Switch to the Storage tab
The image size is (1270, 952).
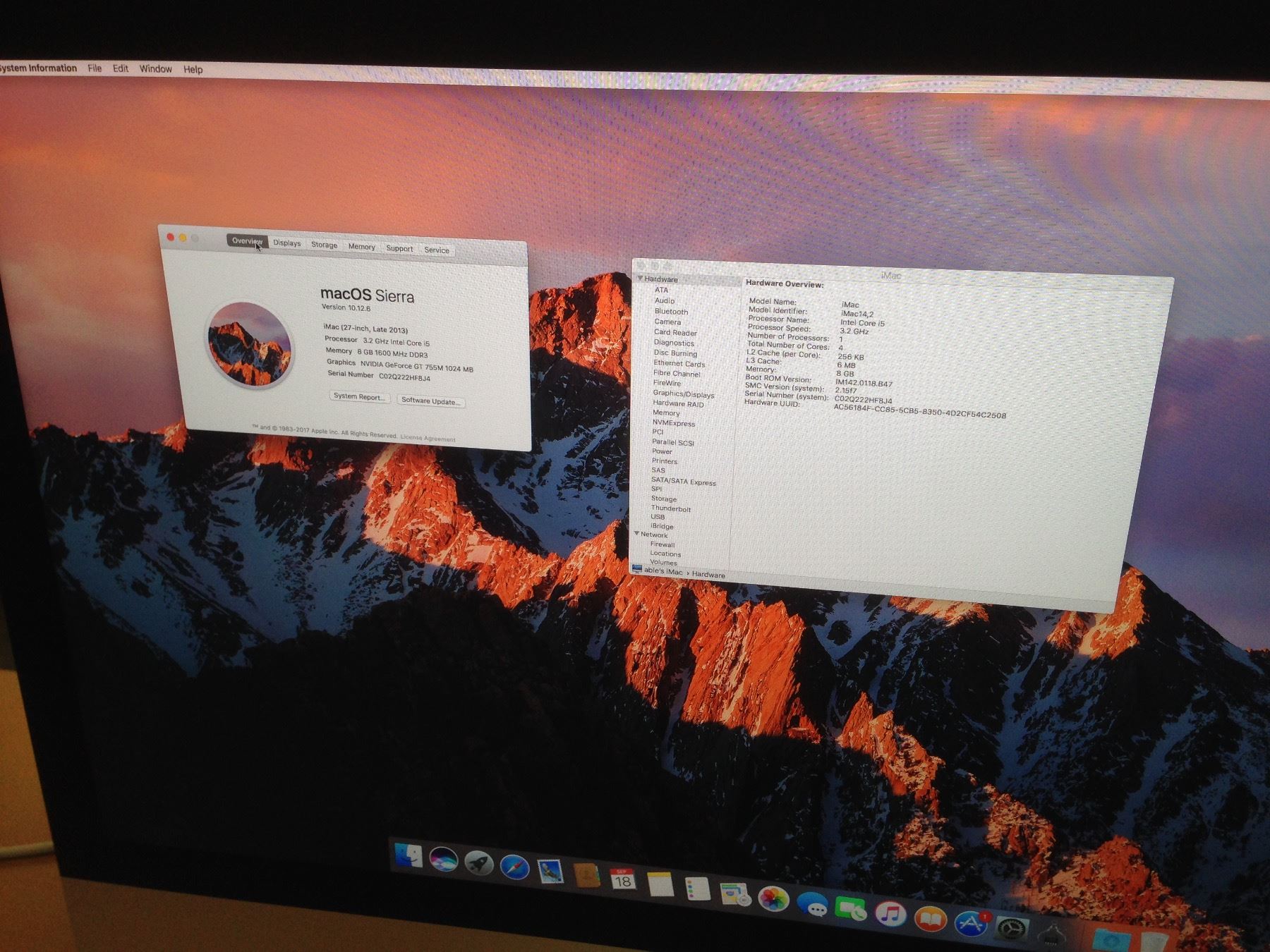324,245
